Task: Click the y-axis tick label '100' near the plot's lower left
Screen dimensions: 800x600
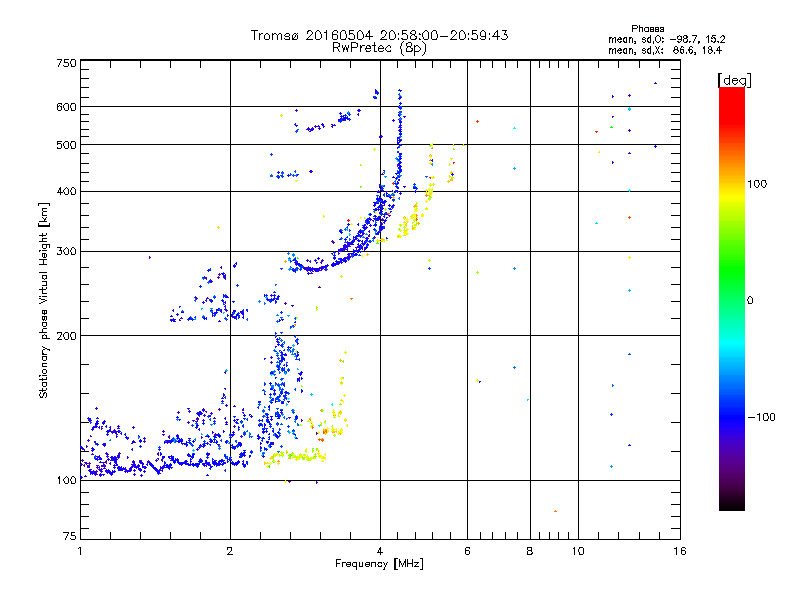Action: tap(66, 480)
